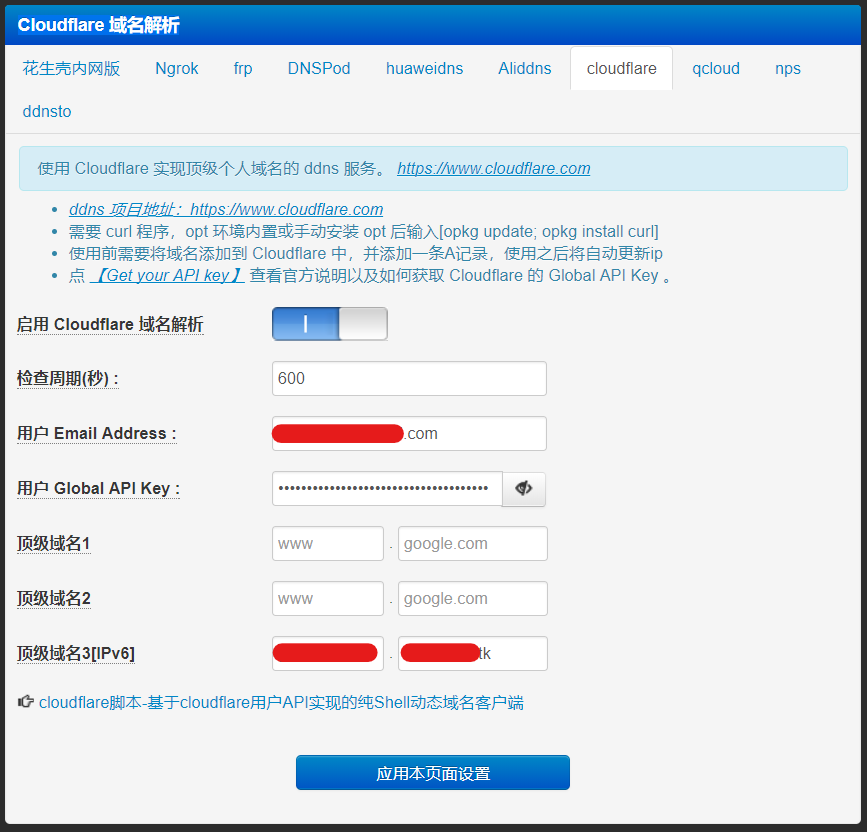This screenshot has width=867, height=832.
Task: Switch to the frp tab
Action: 243,69
